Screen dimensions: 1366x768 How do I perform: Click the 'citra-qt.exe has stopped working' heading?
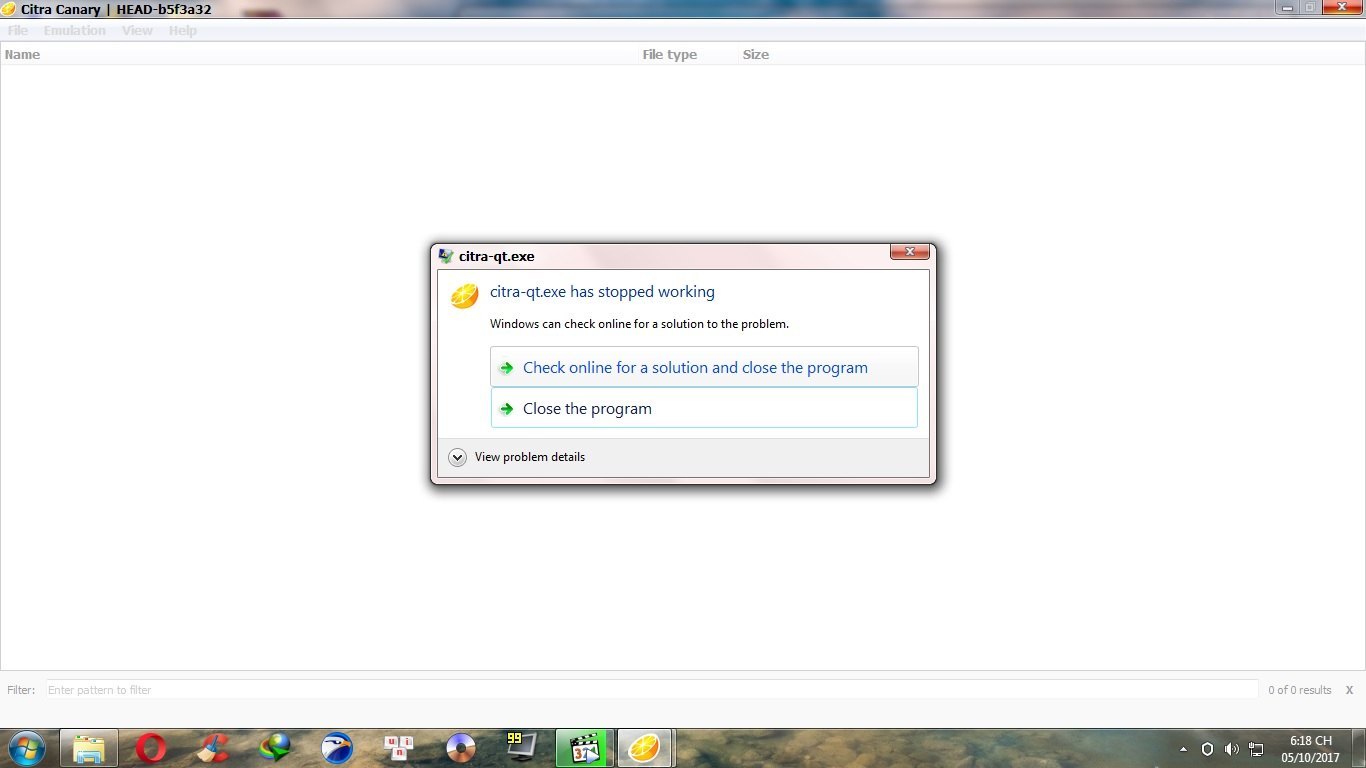coord(602,292)
